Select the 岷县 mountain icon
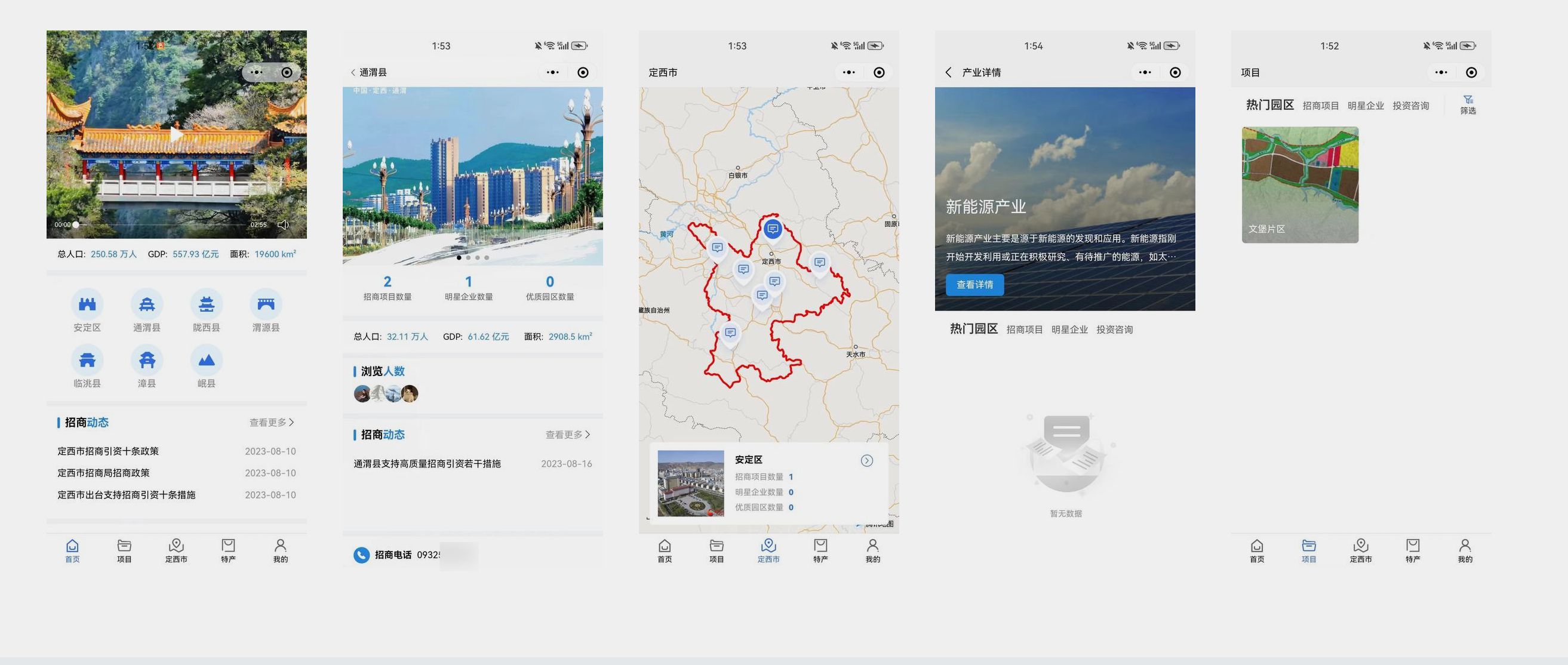The width and height of the screenshot is (1568, 665). pyautogui.click(x=207, y=360)
